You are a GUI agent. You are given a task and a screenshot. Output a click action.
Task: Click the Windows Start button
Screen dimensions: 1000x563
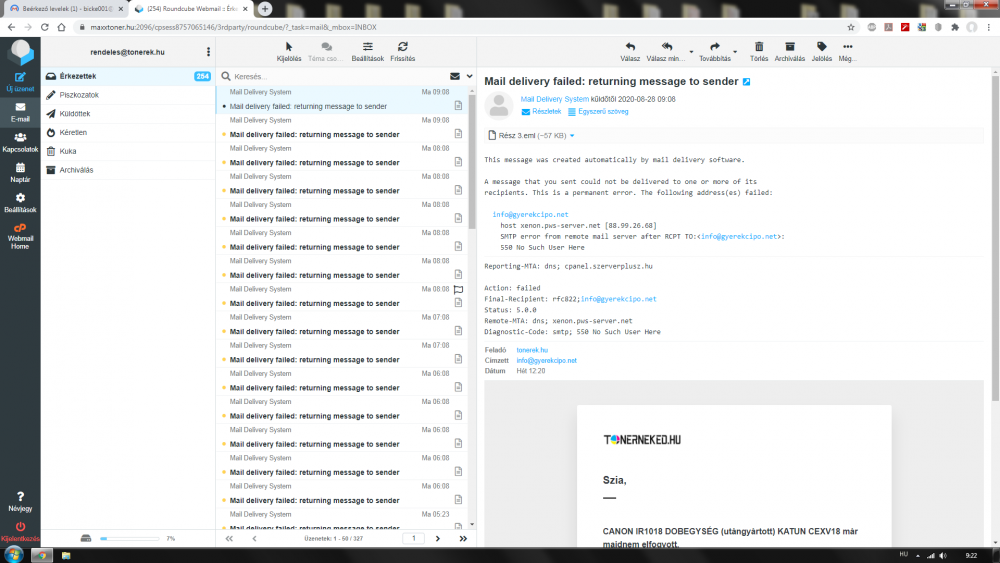pyautogui.click(x=13, y=555)
